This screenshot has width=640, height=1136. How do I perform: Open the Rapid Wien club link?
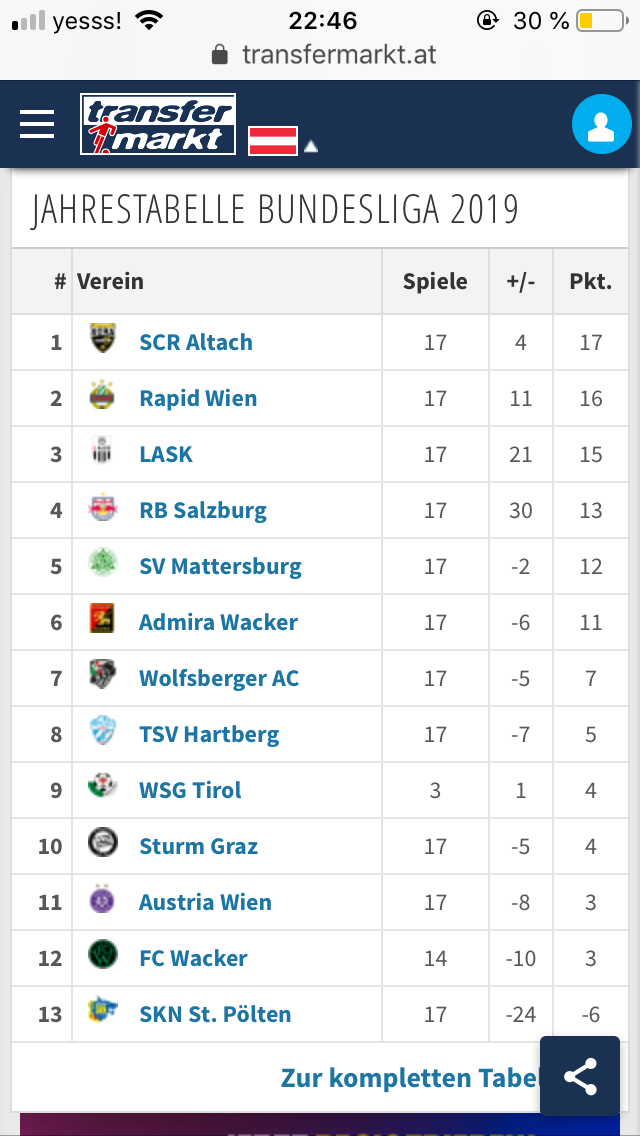point(198,398)
